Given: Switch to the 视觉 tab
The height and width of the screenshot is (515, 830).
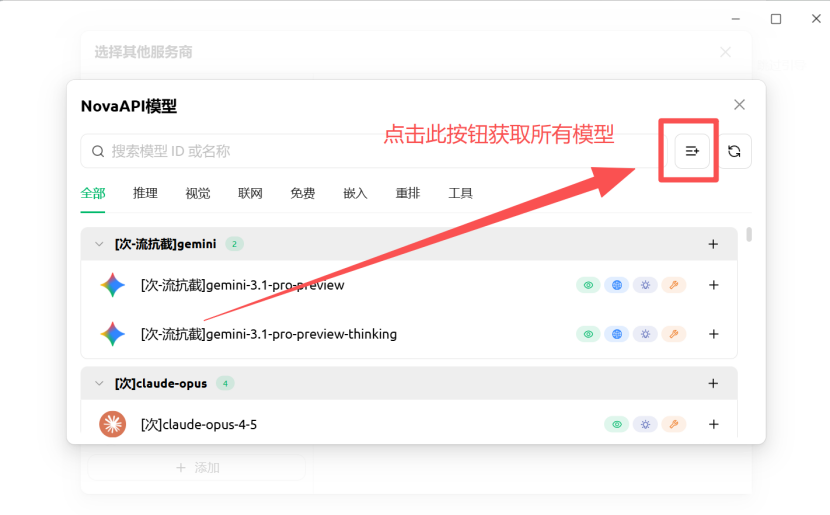Looking at the screenshot, I should (x=198, y=193).
